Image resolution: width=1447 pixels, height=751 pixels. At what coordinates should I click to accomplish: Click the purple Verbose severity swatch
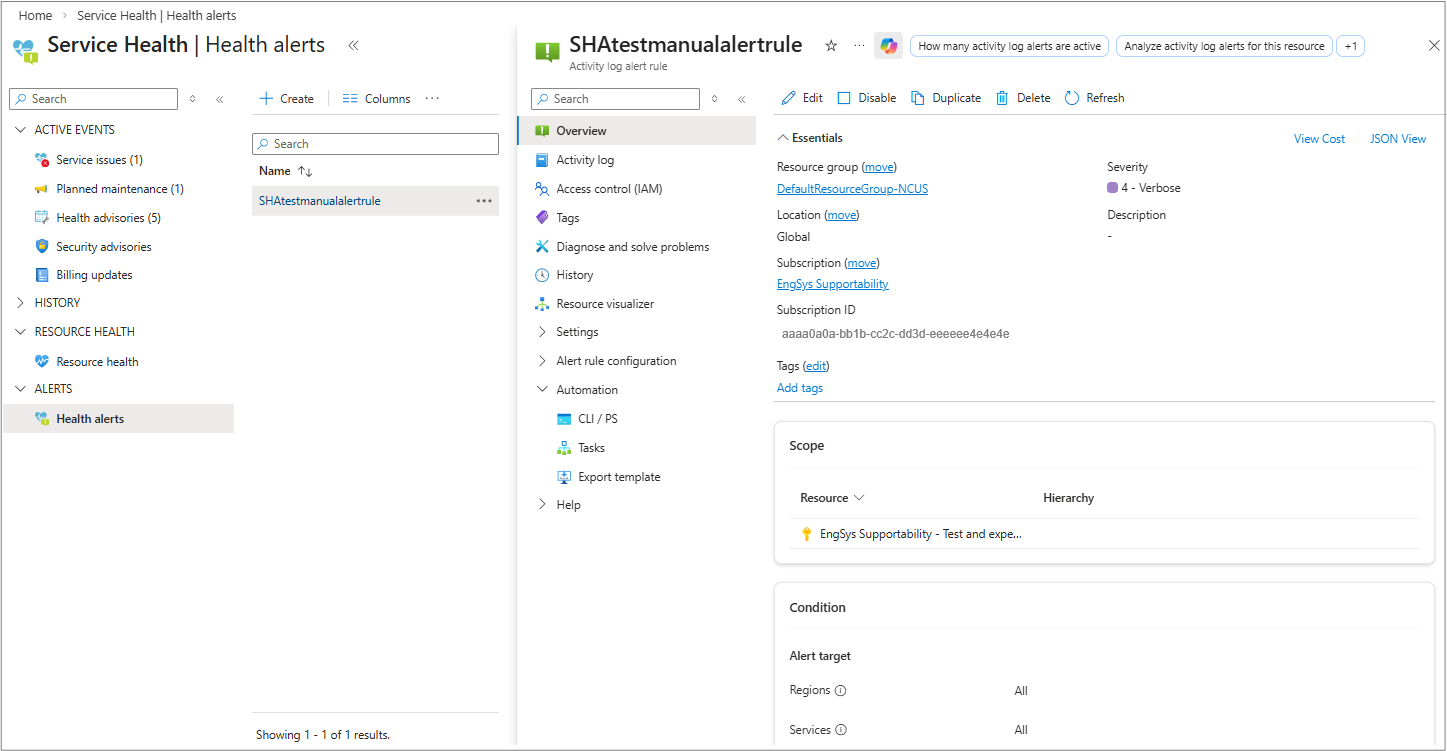tap(1112, 188)
